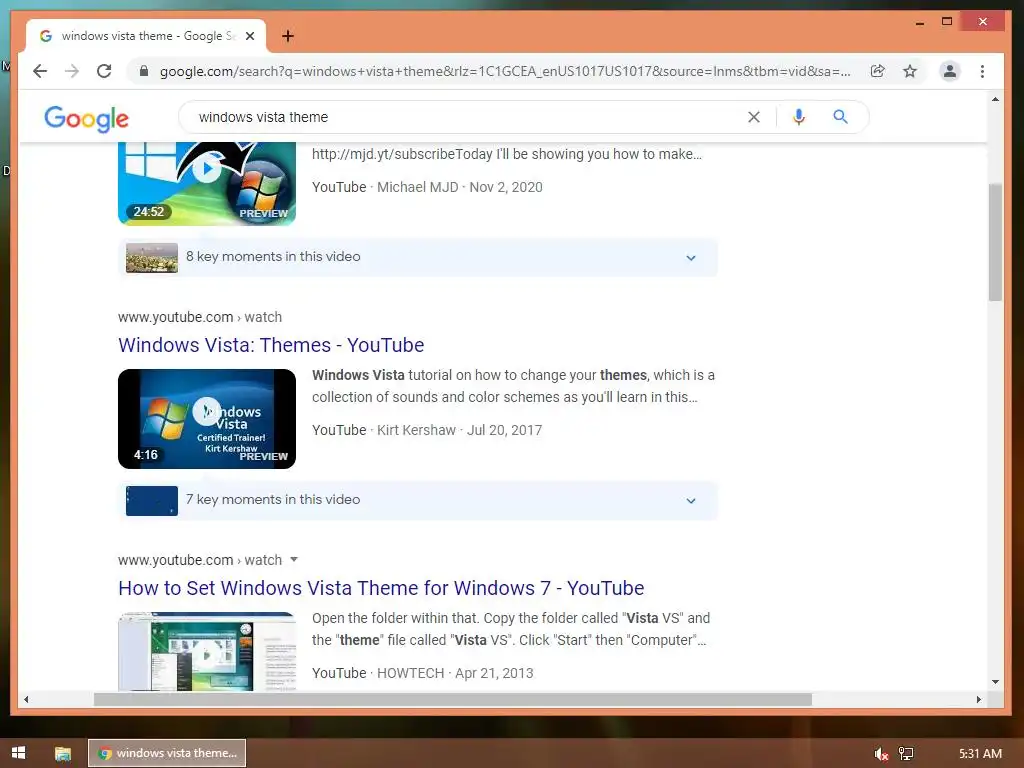Expand 7 key moments in this video
The width and height of the screenshot is (1024, 768).
click(x=418, y=500)
